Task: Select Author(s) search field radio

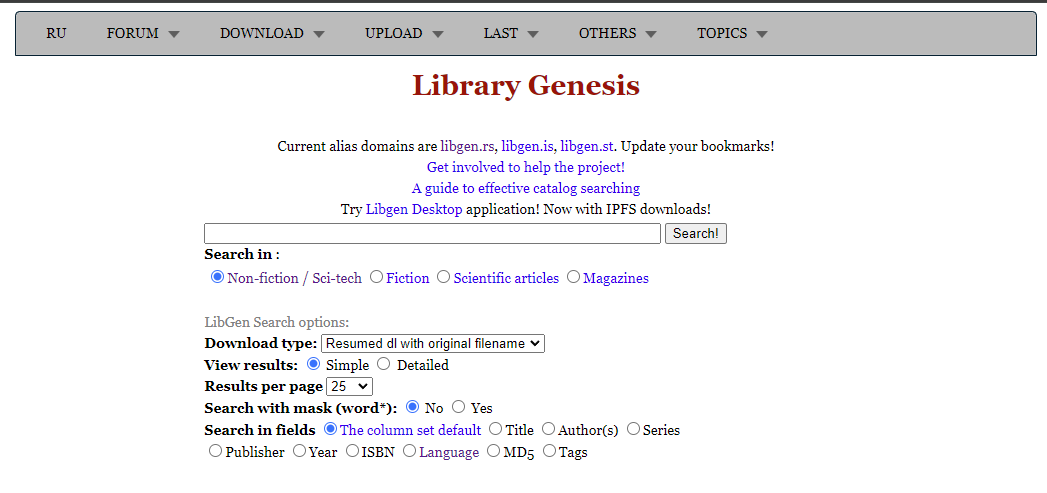Action: click(549, 429)
